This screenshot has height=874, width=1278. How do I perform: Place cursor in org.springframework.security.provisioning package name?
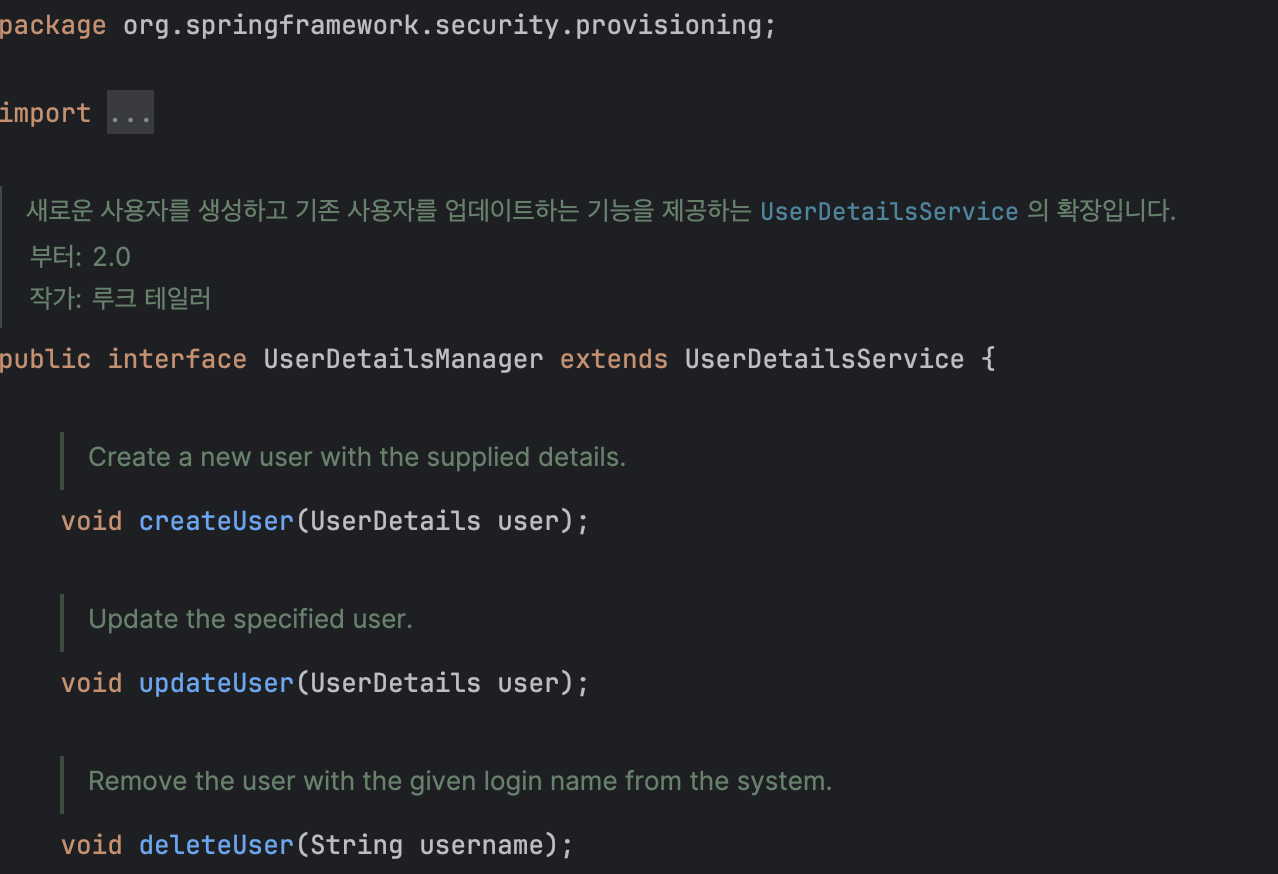point(442,25)
